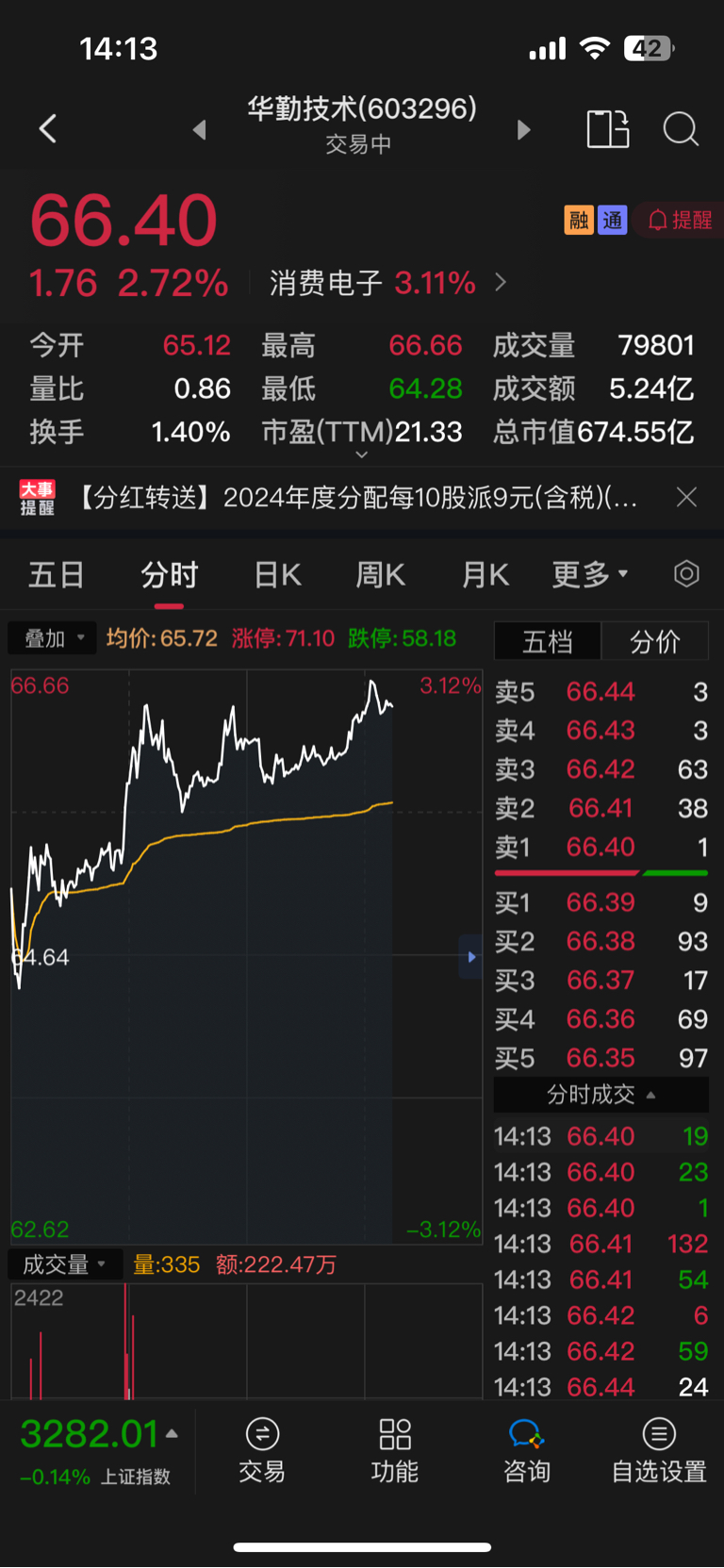Screen dimensions: 724x1568
Task: Tap the 涨停 71.10 limit-up label
Action: (x=283, y=638)
